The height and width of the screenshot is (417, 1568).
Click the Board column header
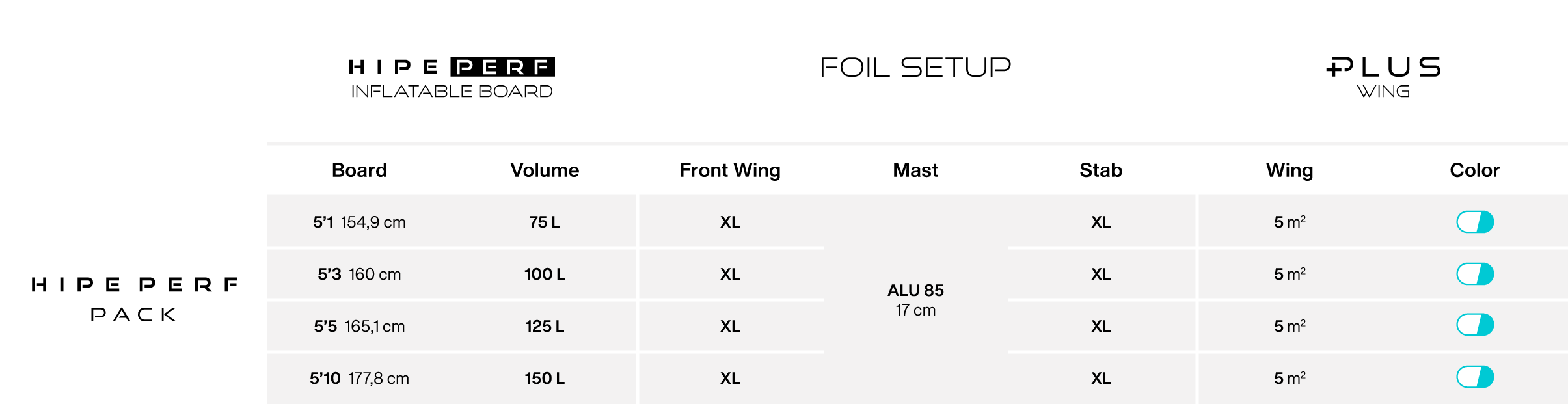[x=359, y=170]
